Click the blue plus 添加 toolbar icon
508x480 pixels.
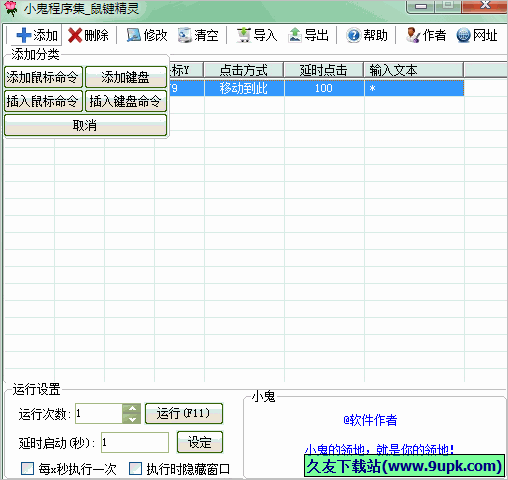pos(23,35)
